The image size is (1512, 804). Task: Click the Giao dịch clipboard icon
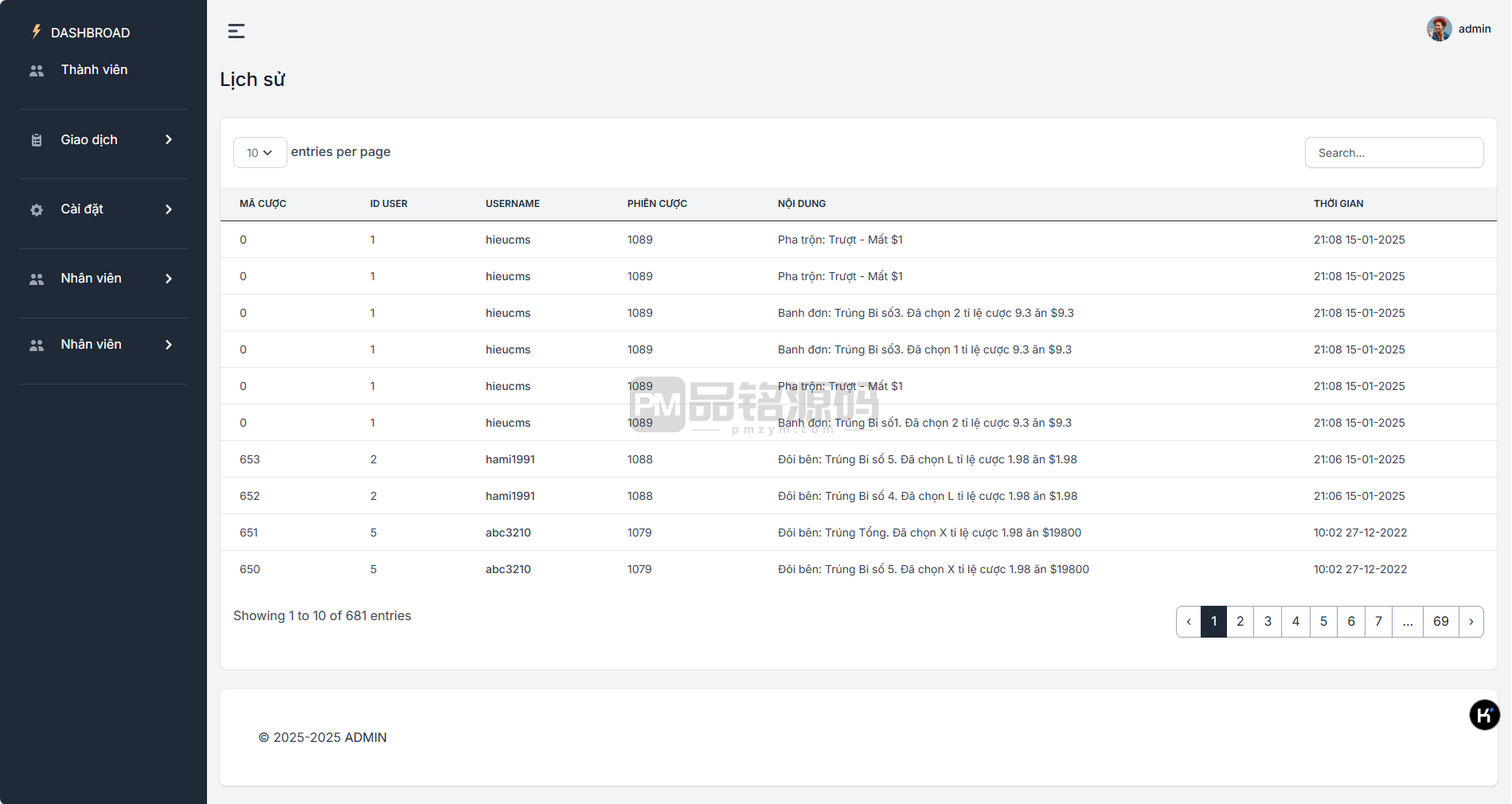click(x=37, y=140)
